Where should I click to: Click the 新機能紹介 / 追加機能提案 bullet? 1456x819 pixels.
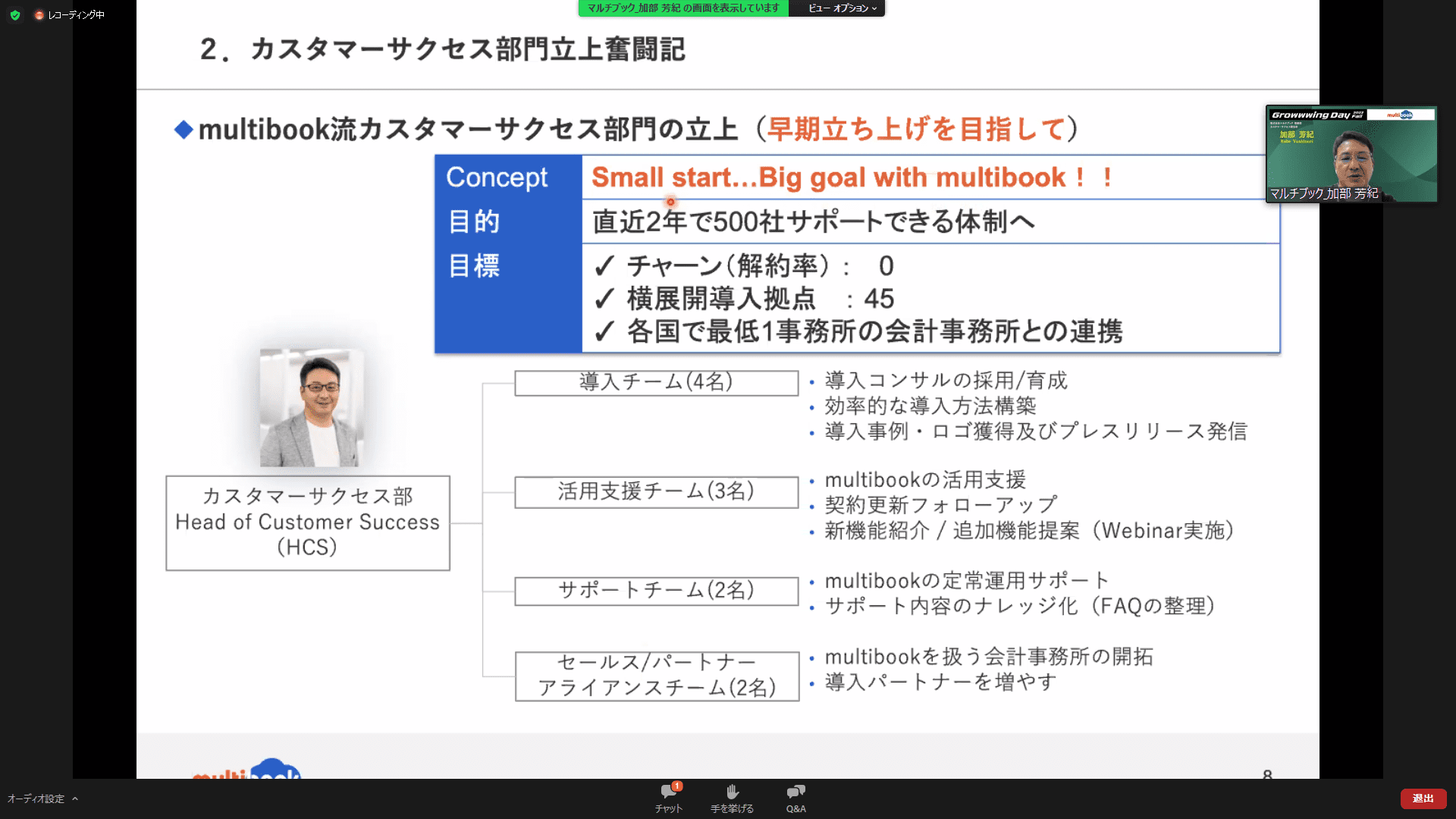pyautogui.click(x=1029, y=531)
